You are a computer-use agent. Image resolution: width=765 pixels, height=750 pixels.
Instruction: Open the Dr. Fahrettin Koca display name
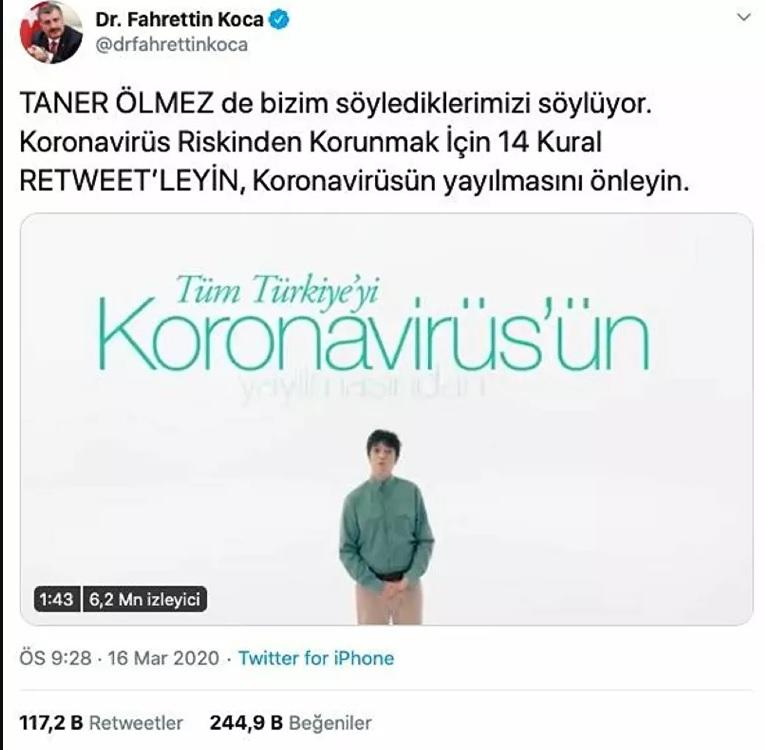(x=180, y=20)
